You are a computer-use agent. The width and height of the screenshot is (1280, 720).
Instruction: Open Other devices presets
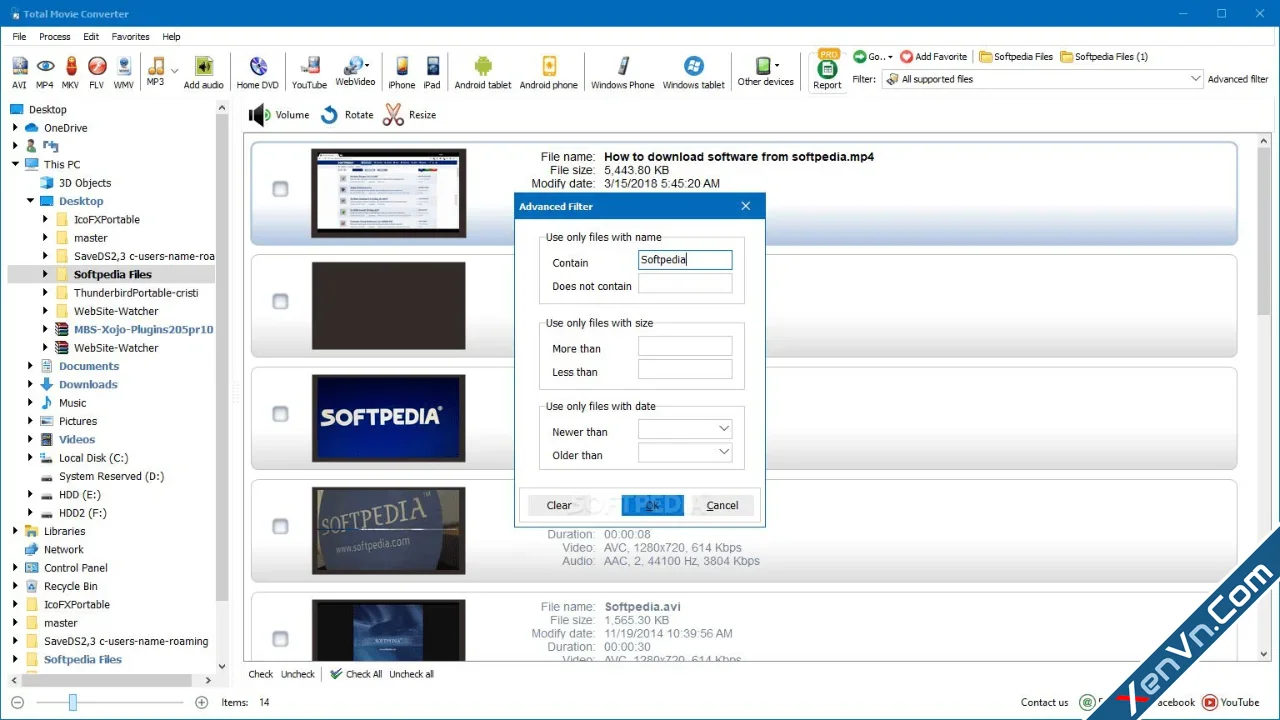click(766, 72)
